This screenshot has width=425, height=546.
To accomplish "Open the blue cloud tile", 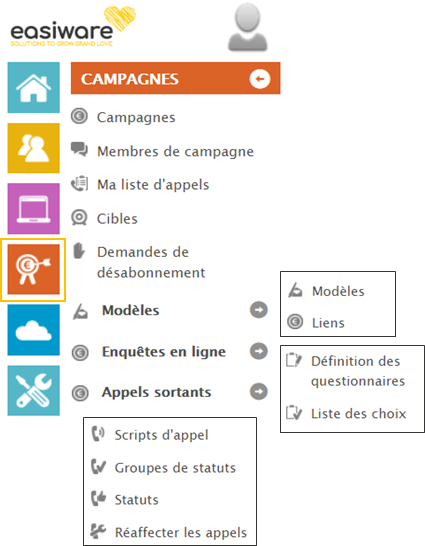I will (x=33, y=330).
